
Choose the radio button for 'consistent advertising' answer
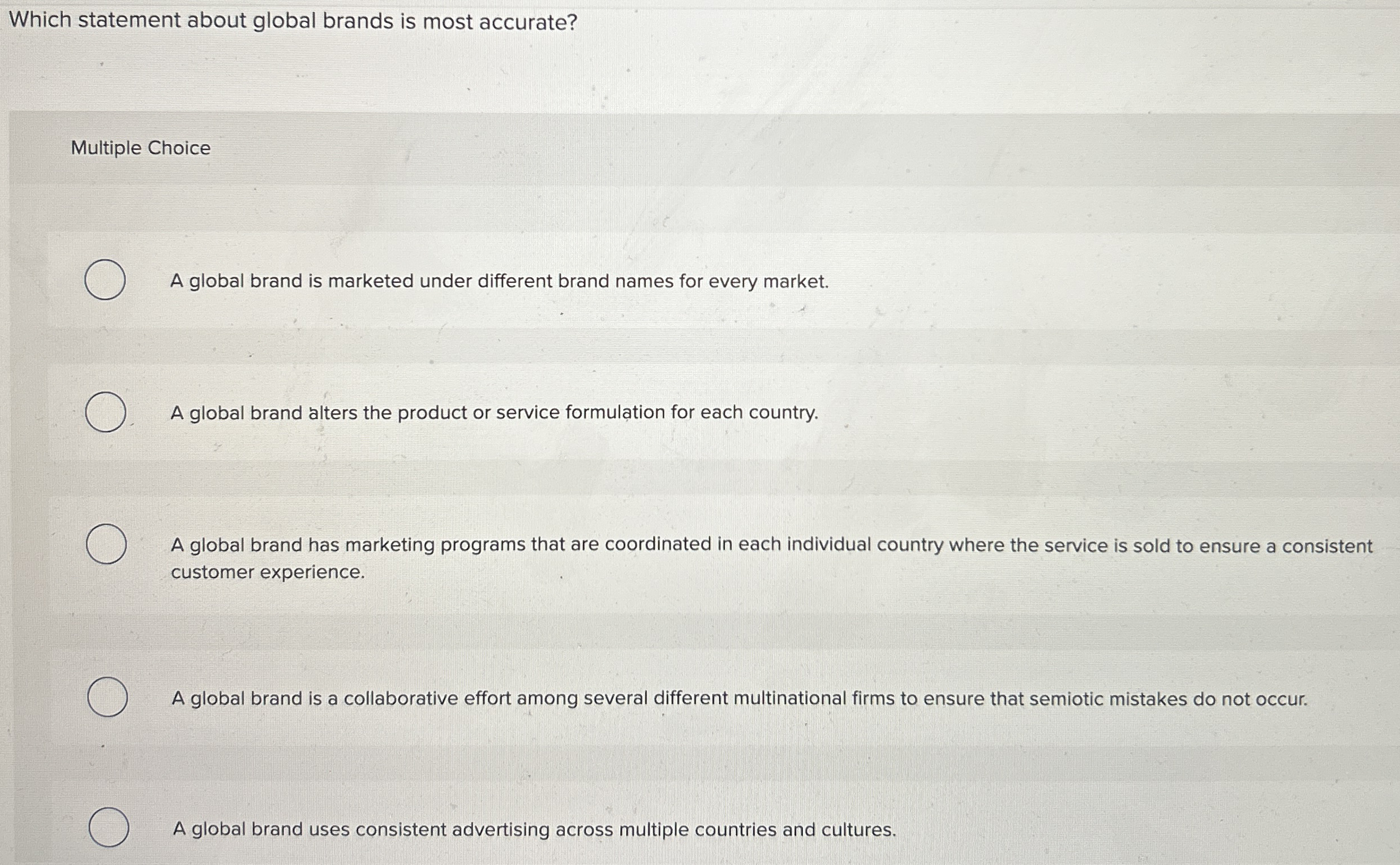coord(110,826)
